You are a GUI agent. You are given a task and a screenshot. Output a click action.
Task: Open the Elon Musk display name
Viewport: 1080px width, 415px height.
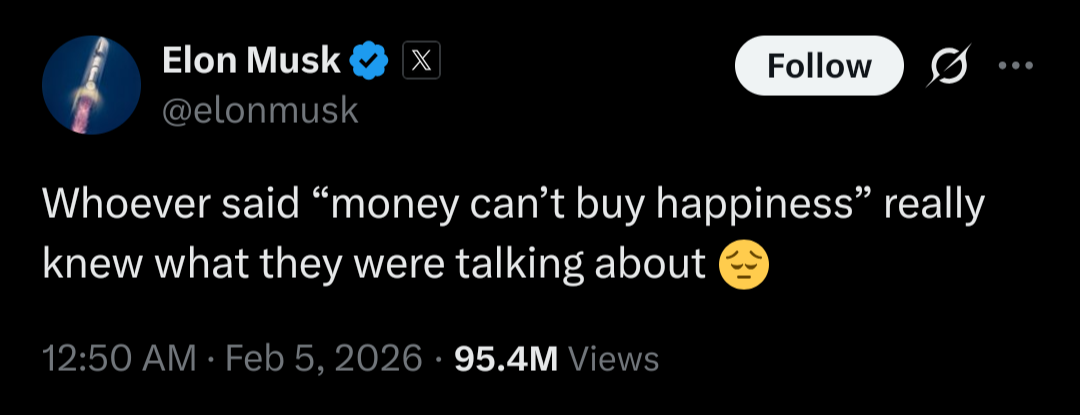point(250,62)
